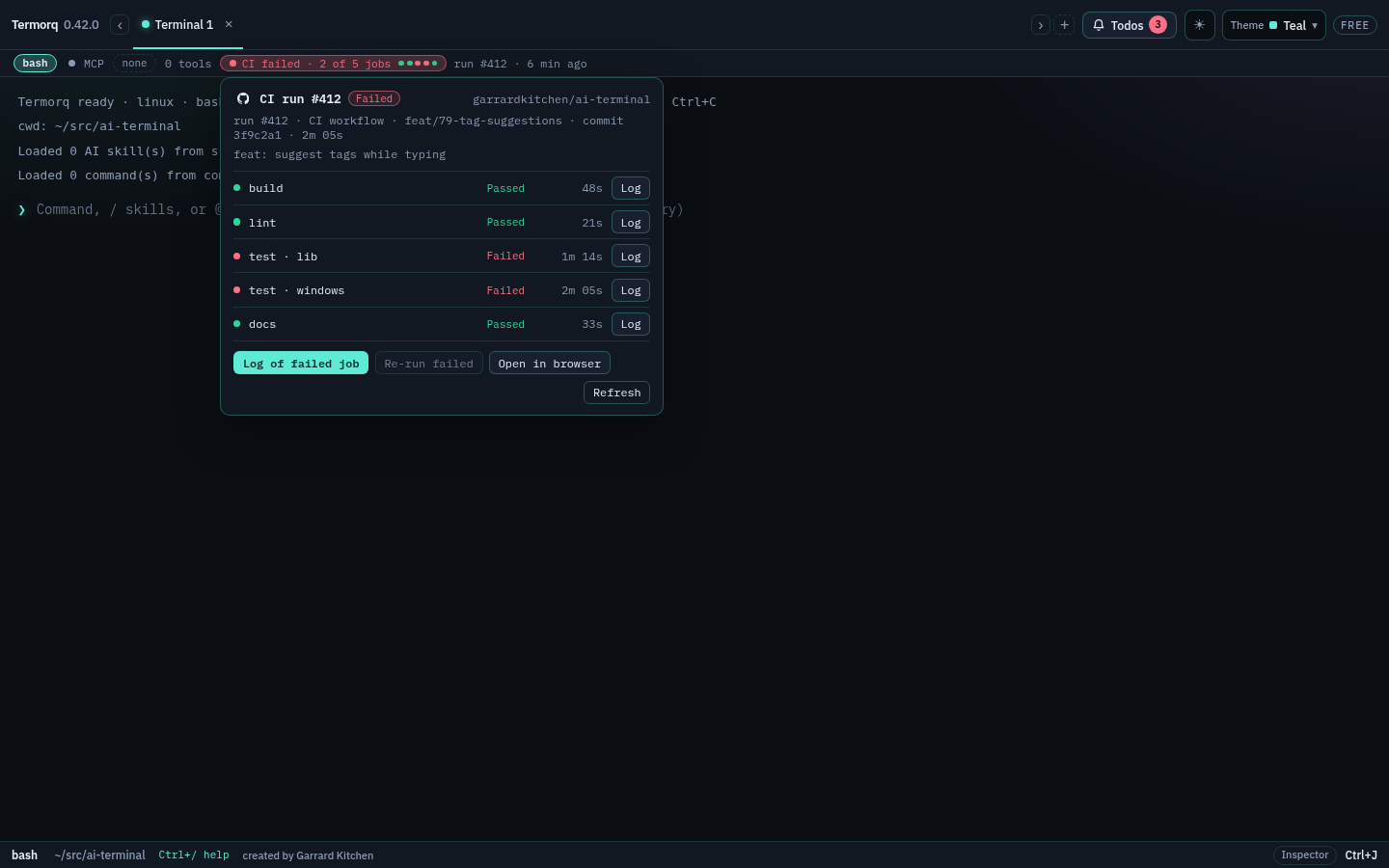Click the 'run #412 · 6 min ago' text
1389x868 pixels.
coord(521,64)
